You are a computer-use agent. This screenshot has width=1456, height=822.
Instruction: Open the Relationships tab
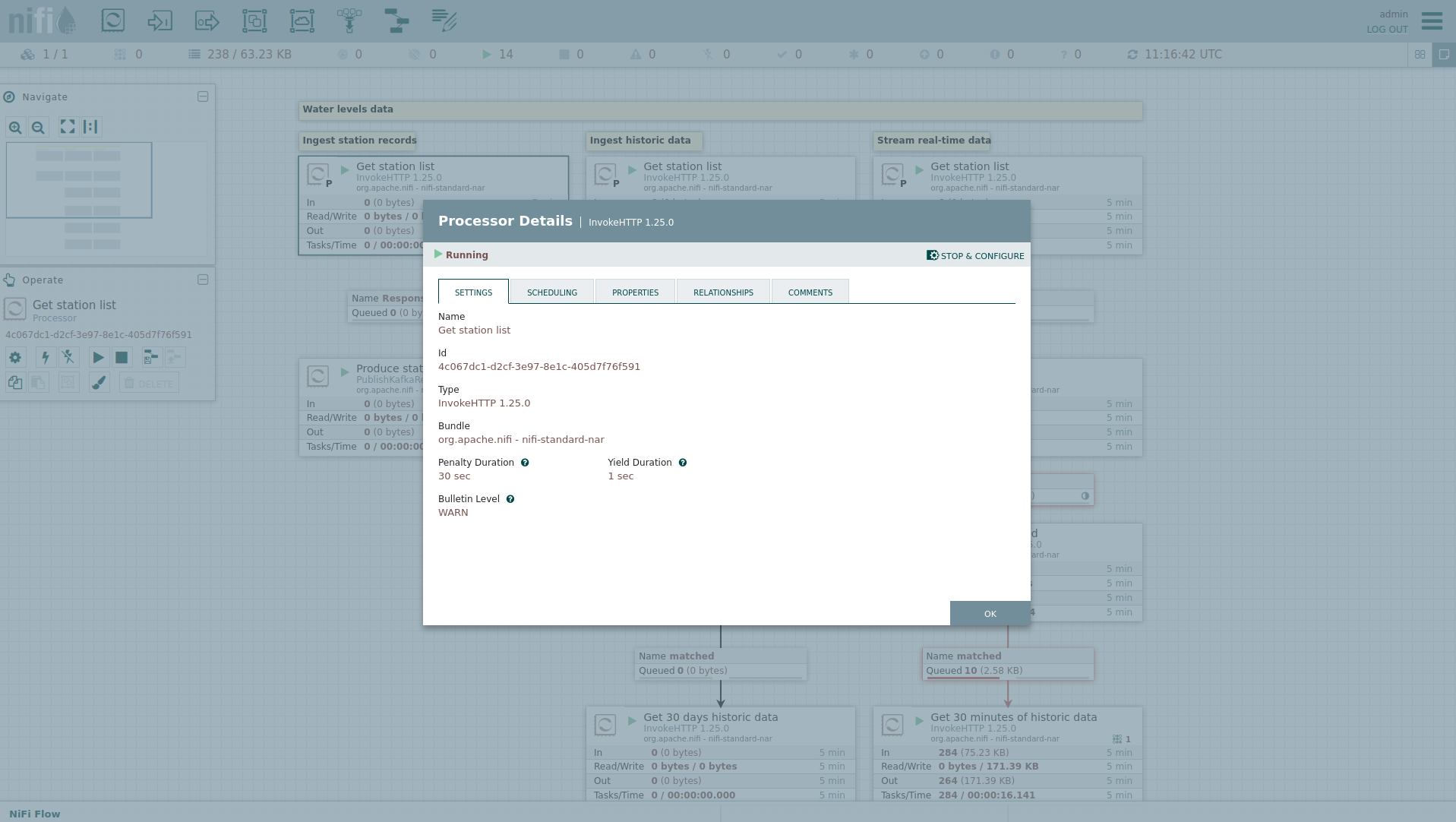click(723, 292)
